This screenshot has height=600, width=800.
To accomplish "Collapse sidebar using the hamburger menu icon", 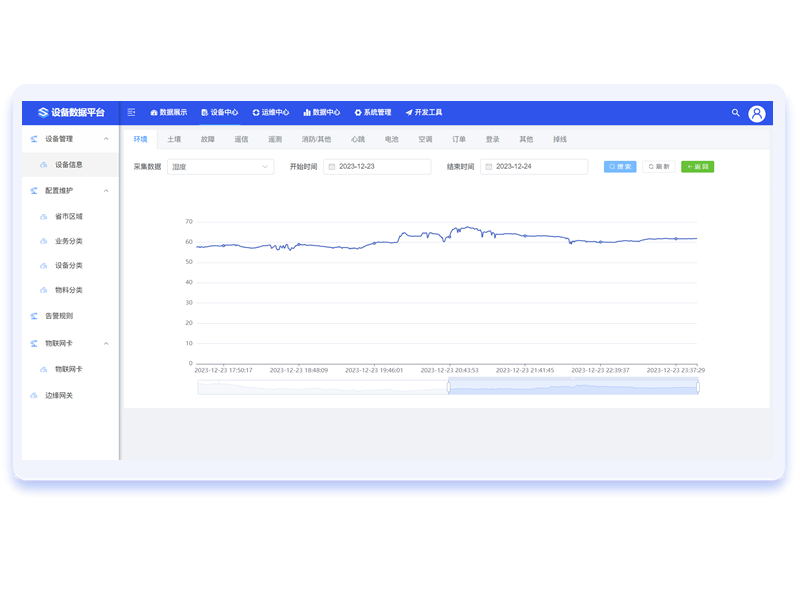I will click(x=131, y=113).
